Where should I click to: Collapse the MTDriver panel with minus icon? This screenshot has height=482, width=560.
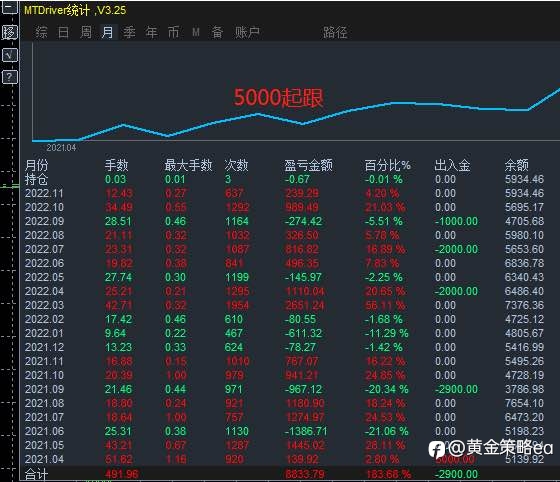[x=9, y=7]
